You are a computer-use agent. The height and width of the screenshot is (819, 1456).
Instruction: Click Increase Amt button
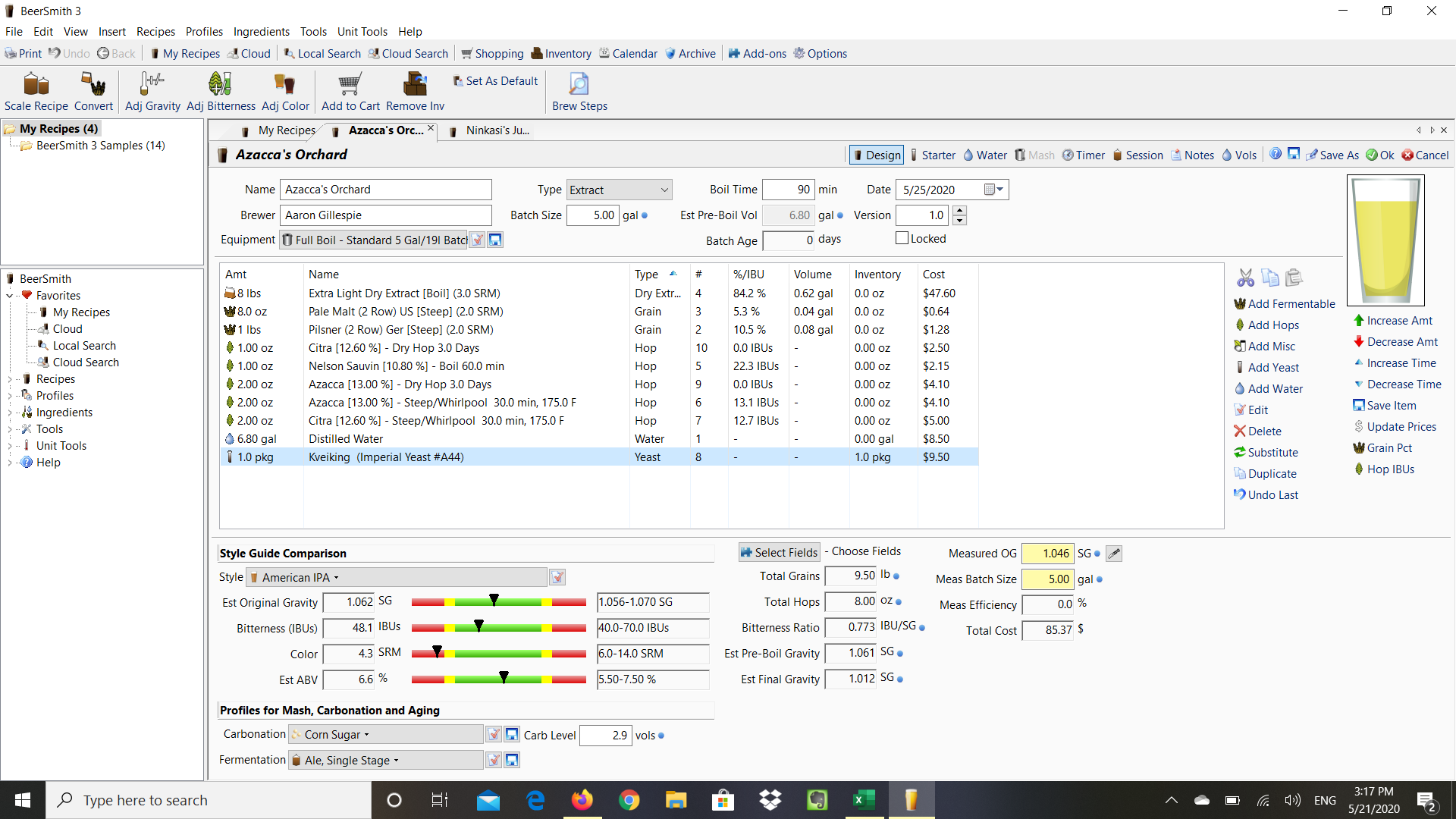click(1393, 320)
